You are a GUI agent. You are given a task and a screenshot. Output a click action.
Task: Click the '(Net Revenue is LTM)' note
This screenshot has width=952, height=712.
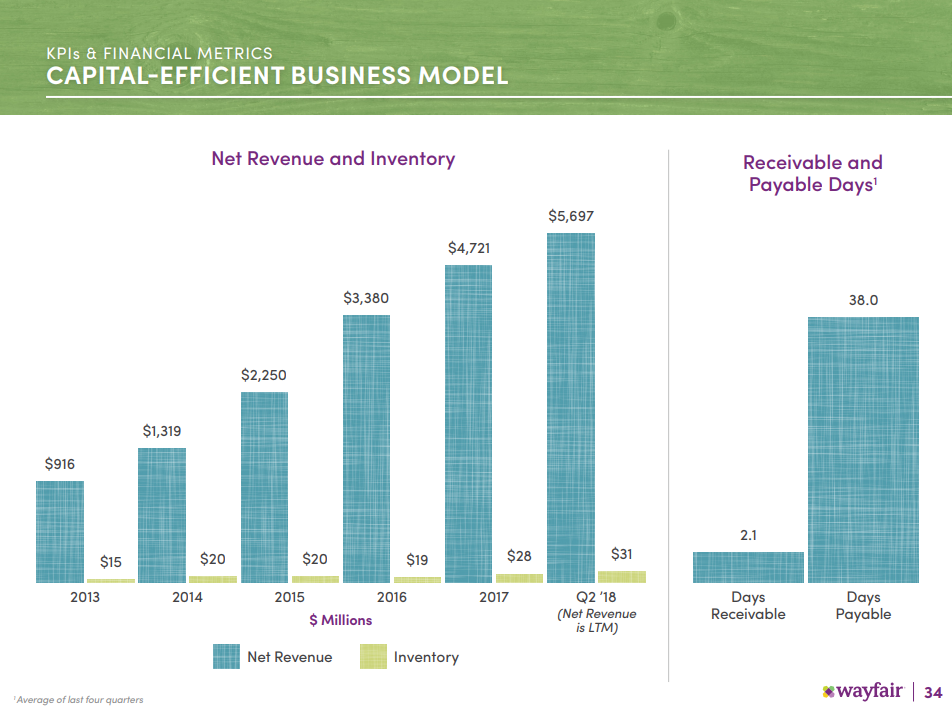pos(597,620)
